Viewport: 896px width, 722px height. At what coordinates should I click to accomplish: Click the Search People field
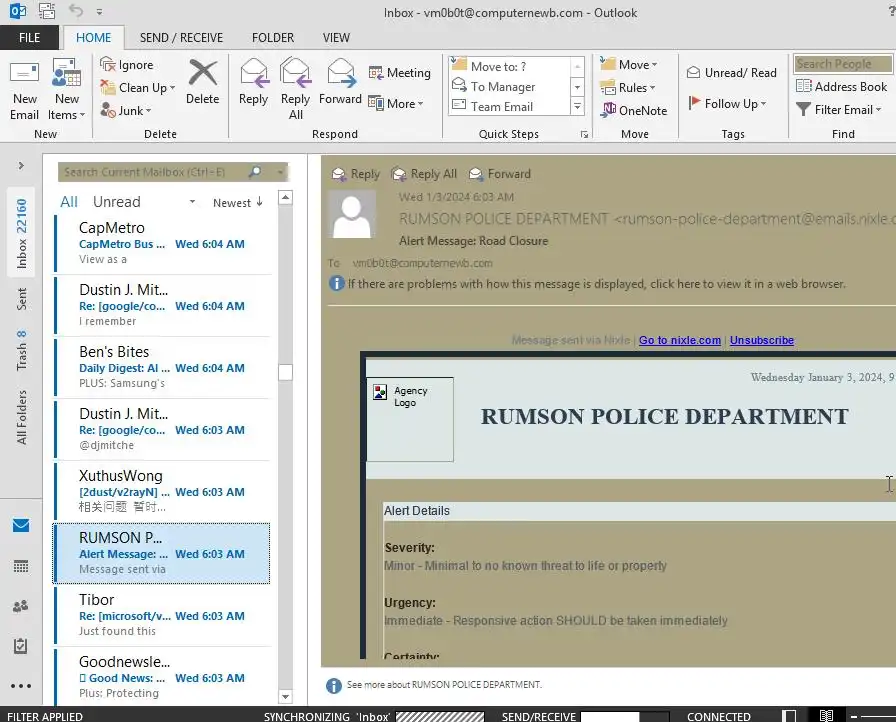[x=843, y=64]
